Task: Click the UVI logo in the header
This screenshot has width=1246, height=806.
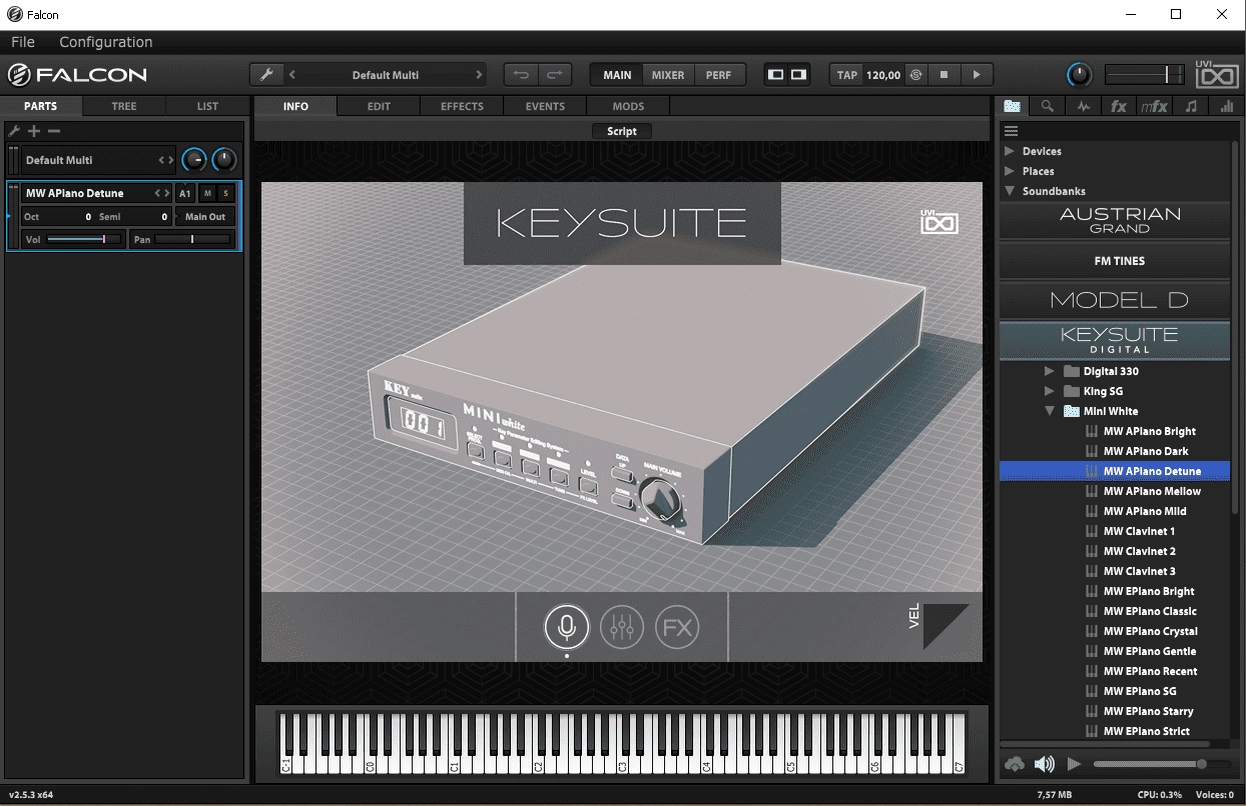Action: [x=1217, y=75]
